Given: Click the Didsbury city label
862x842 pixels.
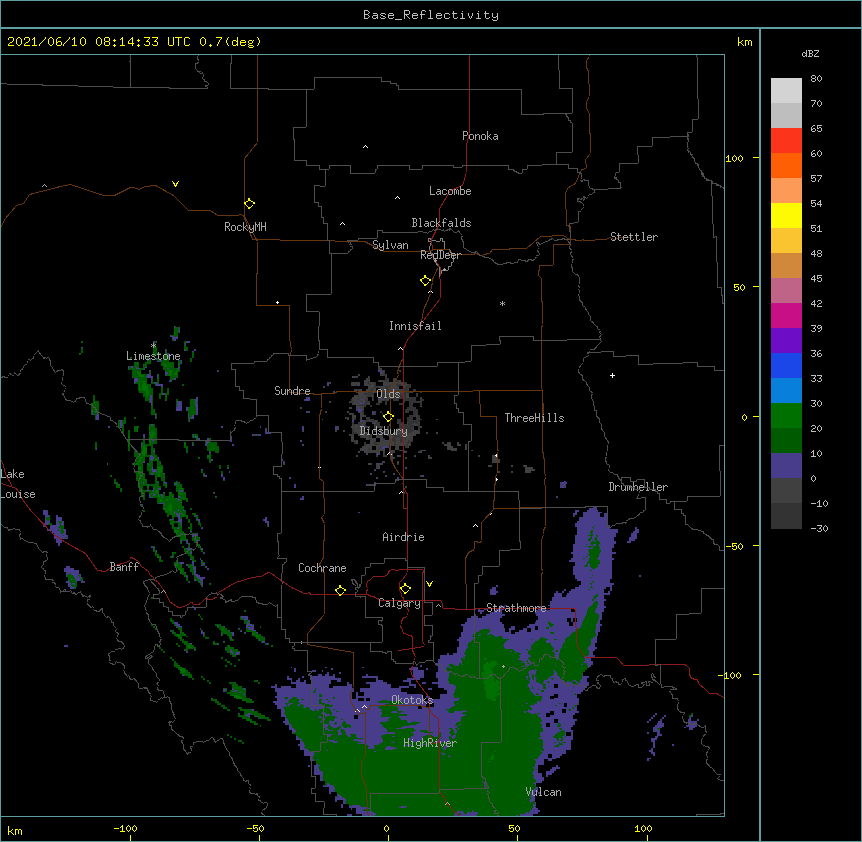Looking at the screenshot, I should tap(384, 431).
